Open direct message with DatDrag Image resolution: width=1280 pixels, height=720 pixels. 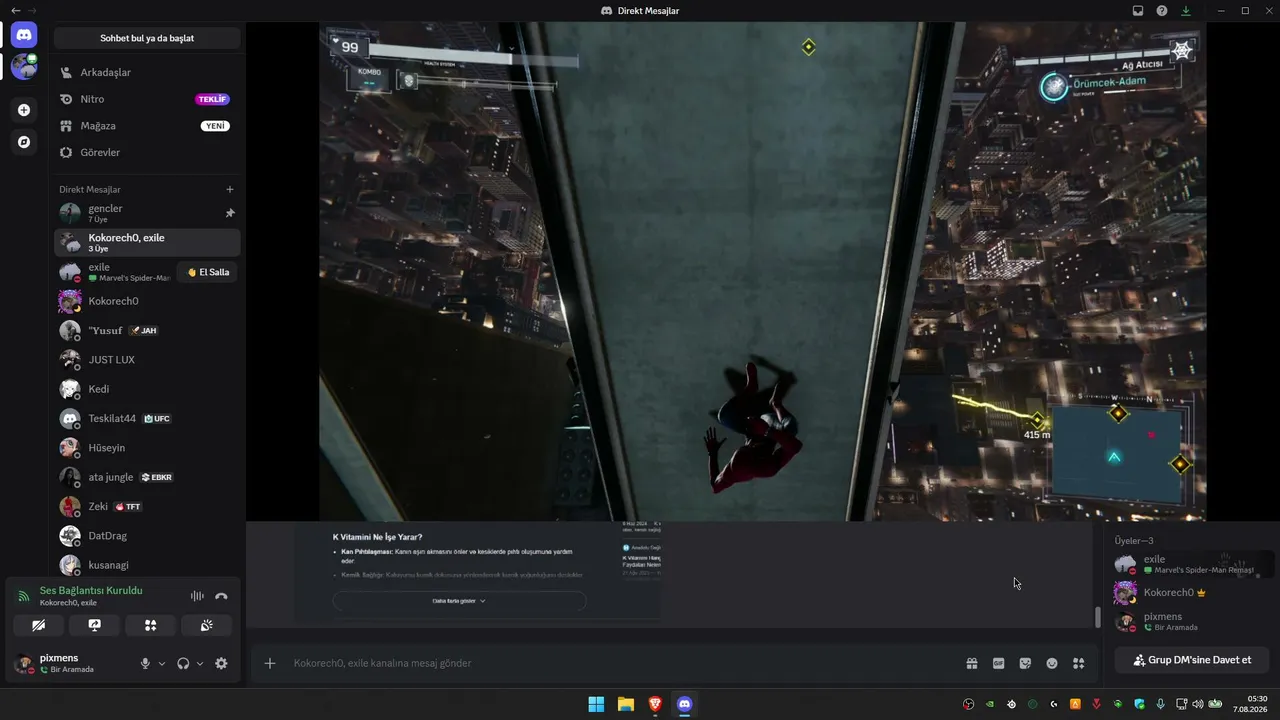pos(147,536)
